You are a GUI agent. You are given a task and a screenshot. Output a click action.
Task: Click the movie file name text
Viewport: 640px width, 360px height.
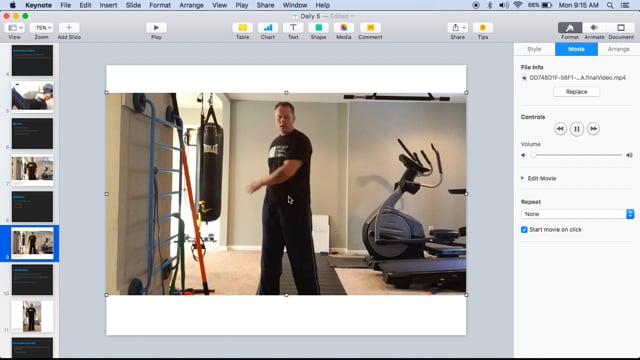click(577, 78)
